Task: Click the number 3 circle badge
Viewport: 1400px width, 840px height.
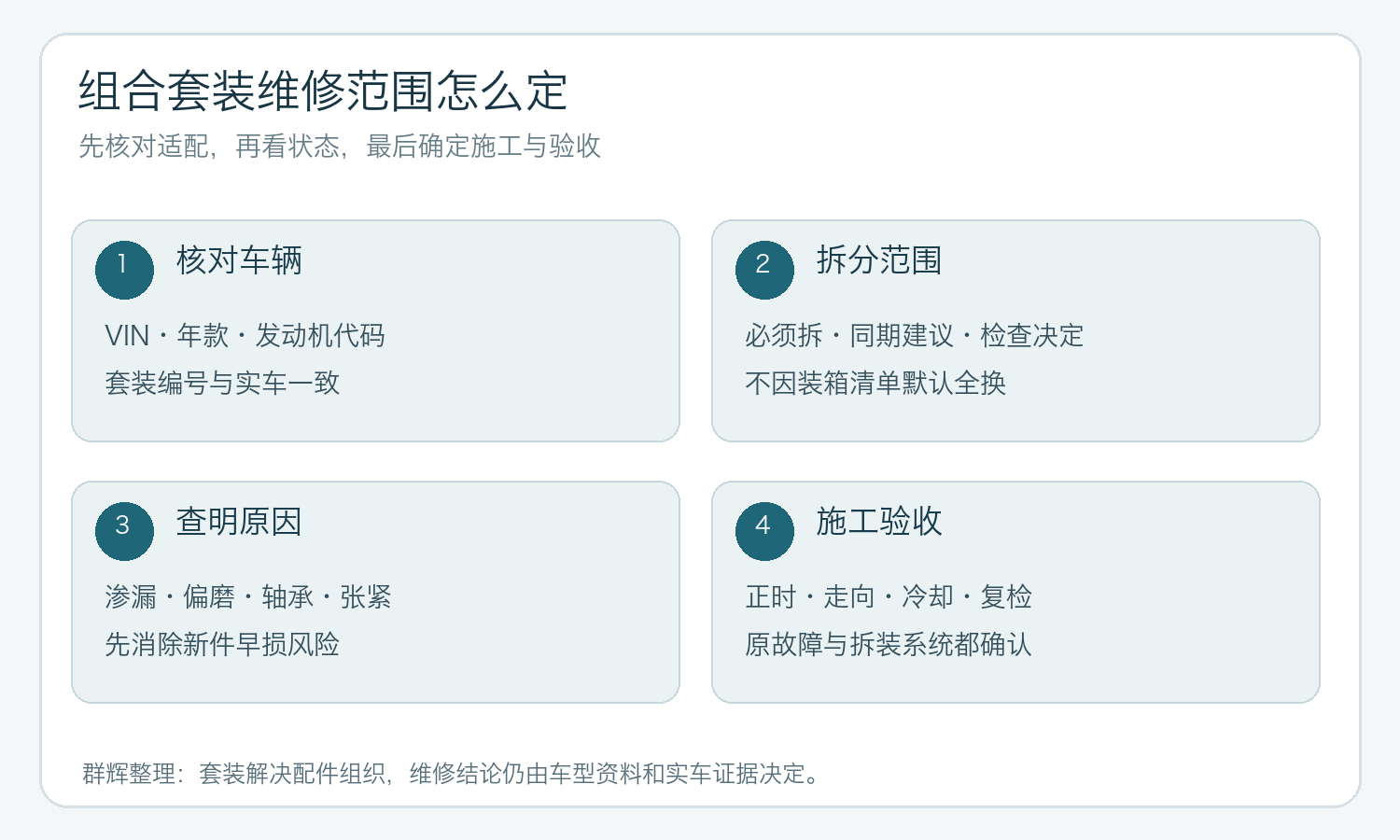Action: [124, 531]
